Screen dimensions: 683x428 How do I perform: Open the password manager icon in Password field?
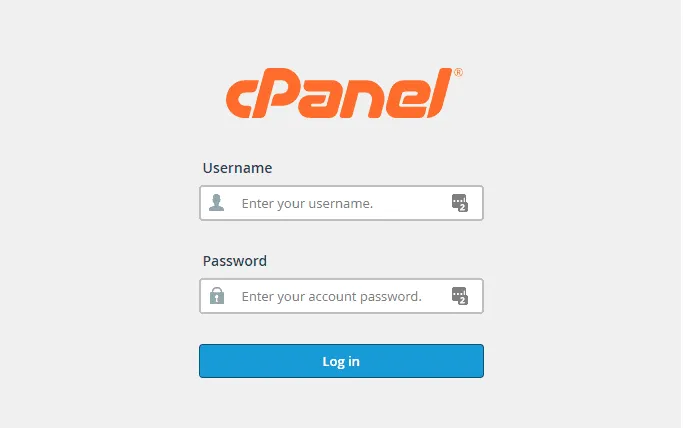pos(459,295)
